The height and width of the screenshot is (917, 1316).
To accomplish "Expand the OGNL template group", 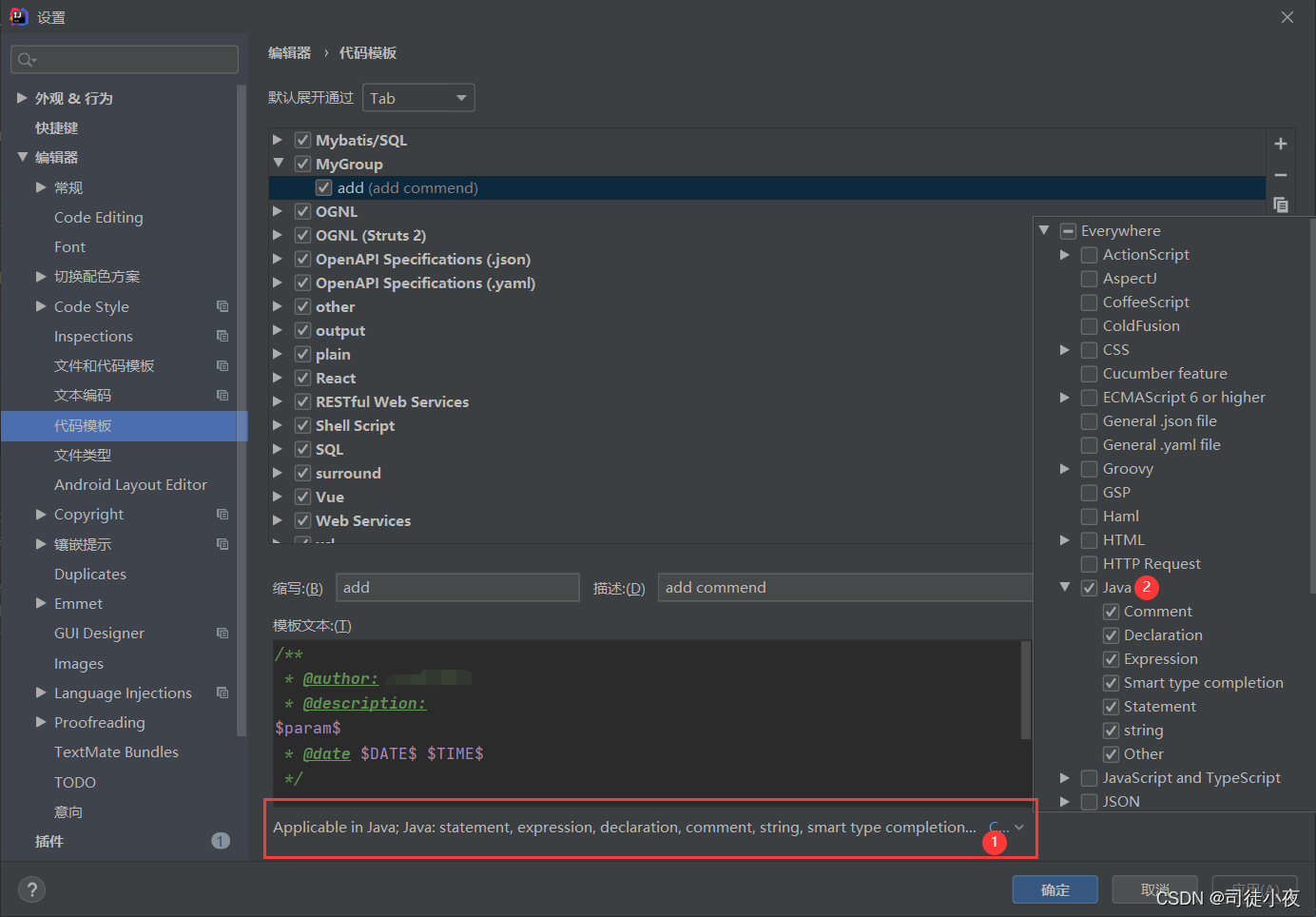I will [278, 211].
